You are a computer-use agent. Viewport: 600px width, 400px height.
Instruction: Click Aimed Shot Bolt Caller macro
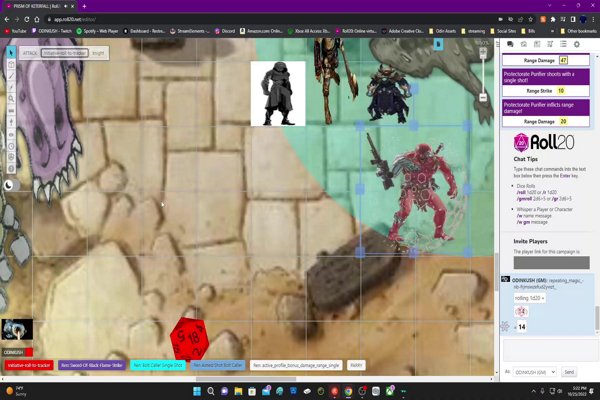point(218,365)
